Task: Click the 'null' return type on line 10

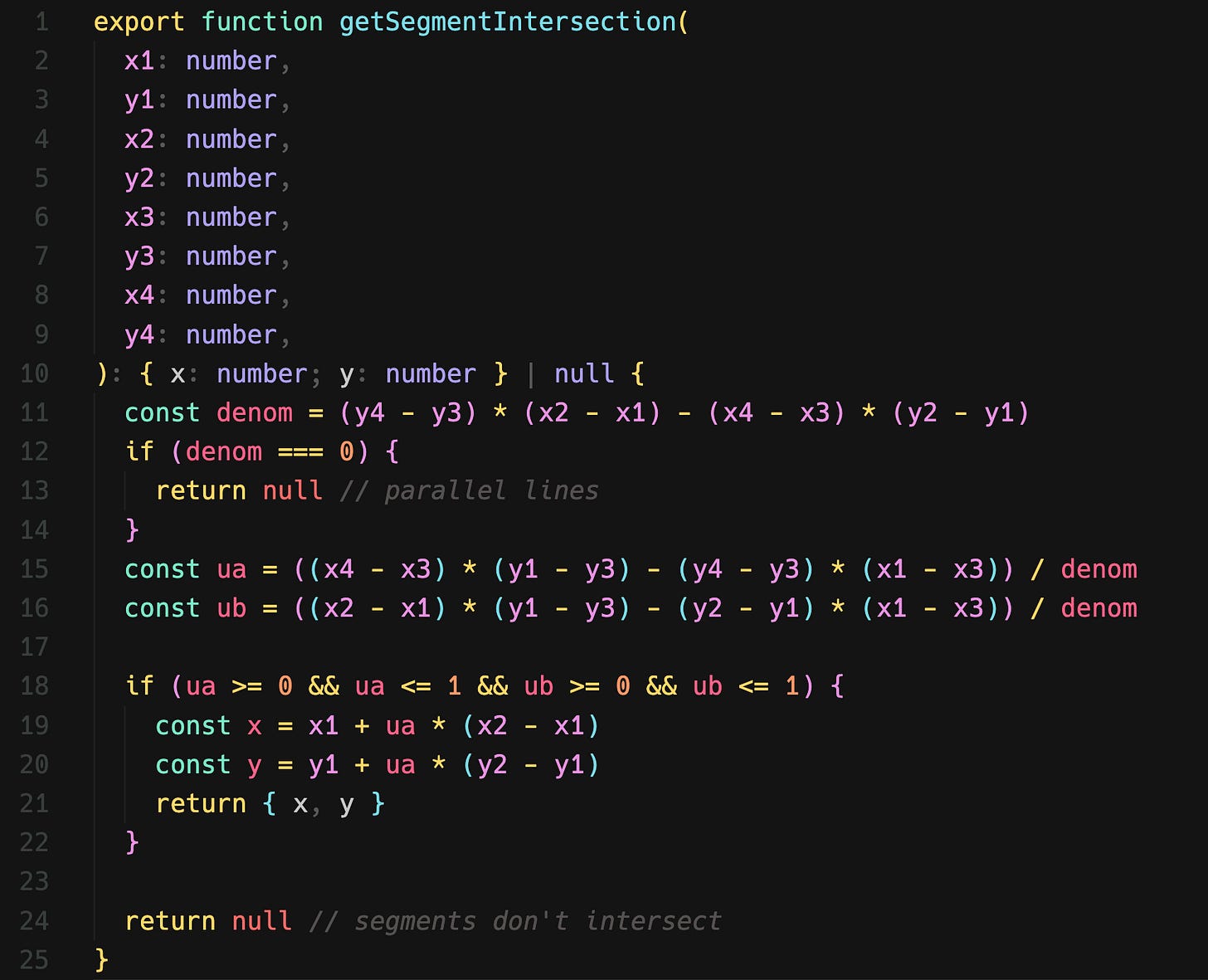Action: pyautogui.click(x=584, y=373)
